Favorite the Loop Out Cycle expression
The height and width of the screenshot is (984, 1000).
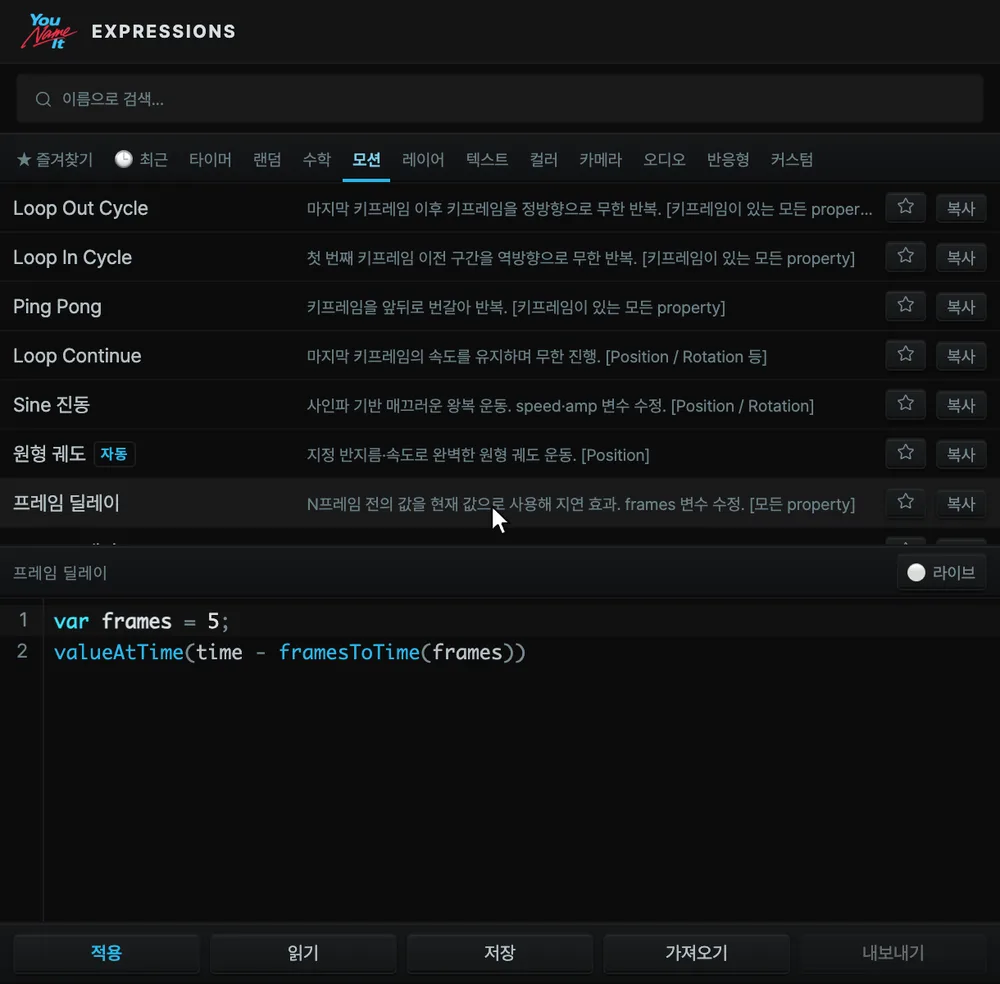tap(905, 208)
